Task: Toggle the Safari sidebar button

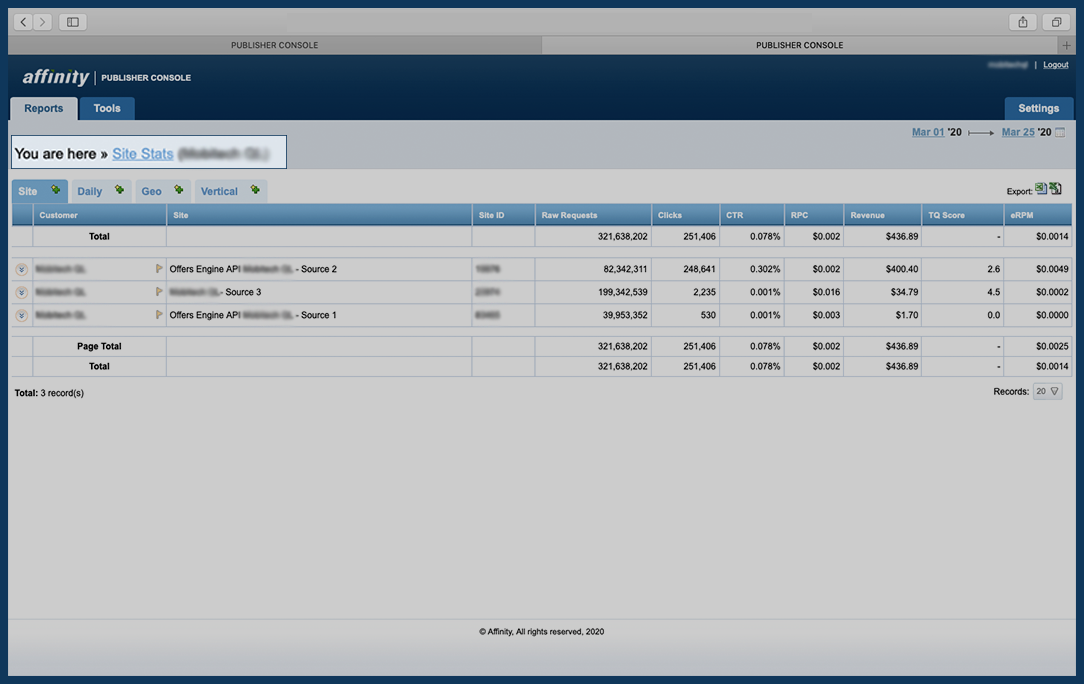Action: (73, 22)
